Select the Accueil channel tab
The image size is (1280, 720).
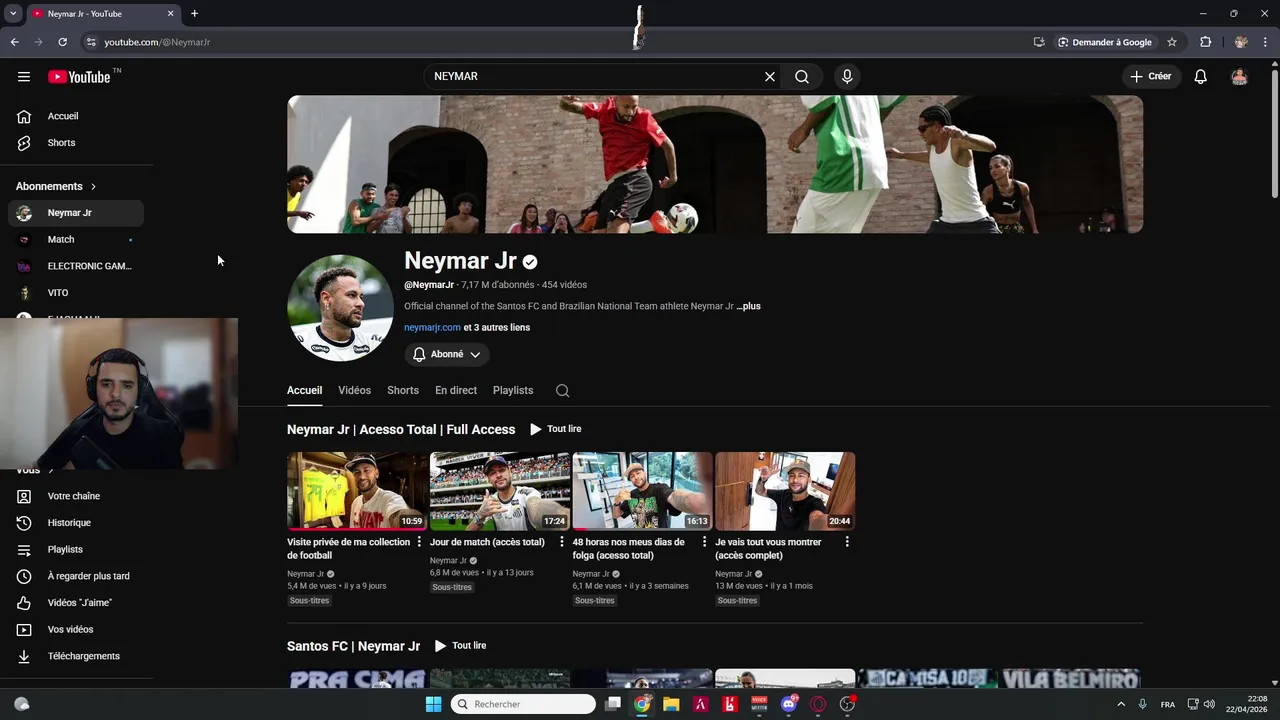[x=304, y=390]
